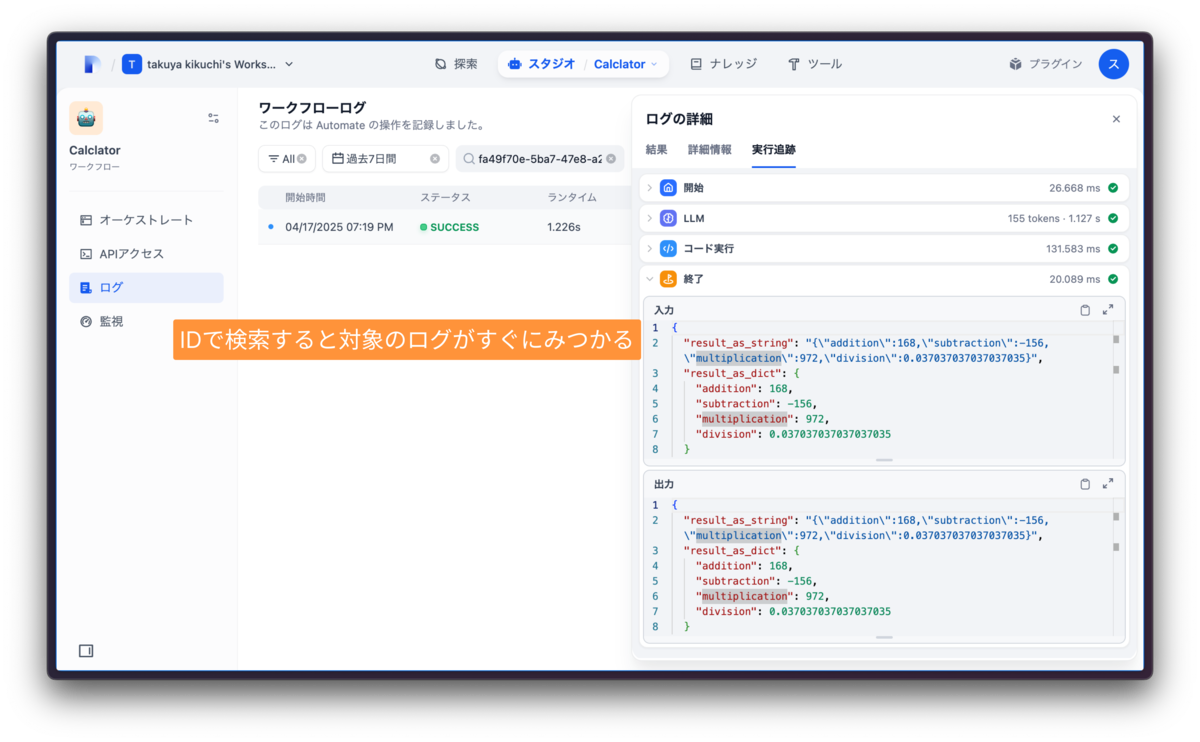Click the SUCCESS status cell

(x=449, y=227)
